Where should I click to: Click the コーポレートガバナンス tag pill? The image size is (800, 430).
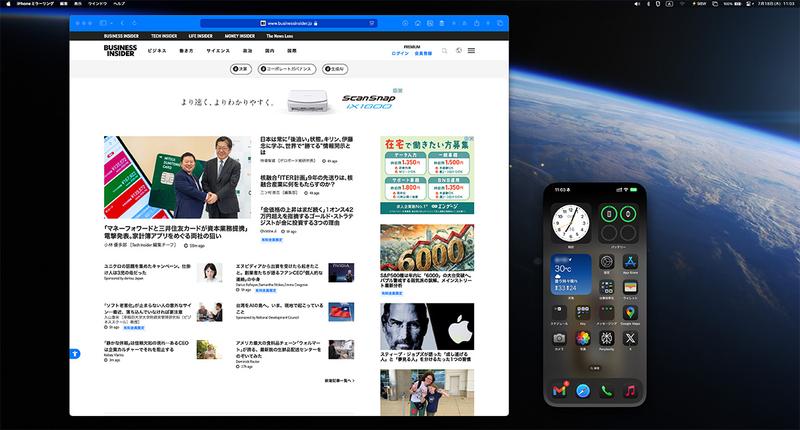pos(287,69)
